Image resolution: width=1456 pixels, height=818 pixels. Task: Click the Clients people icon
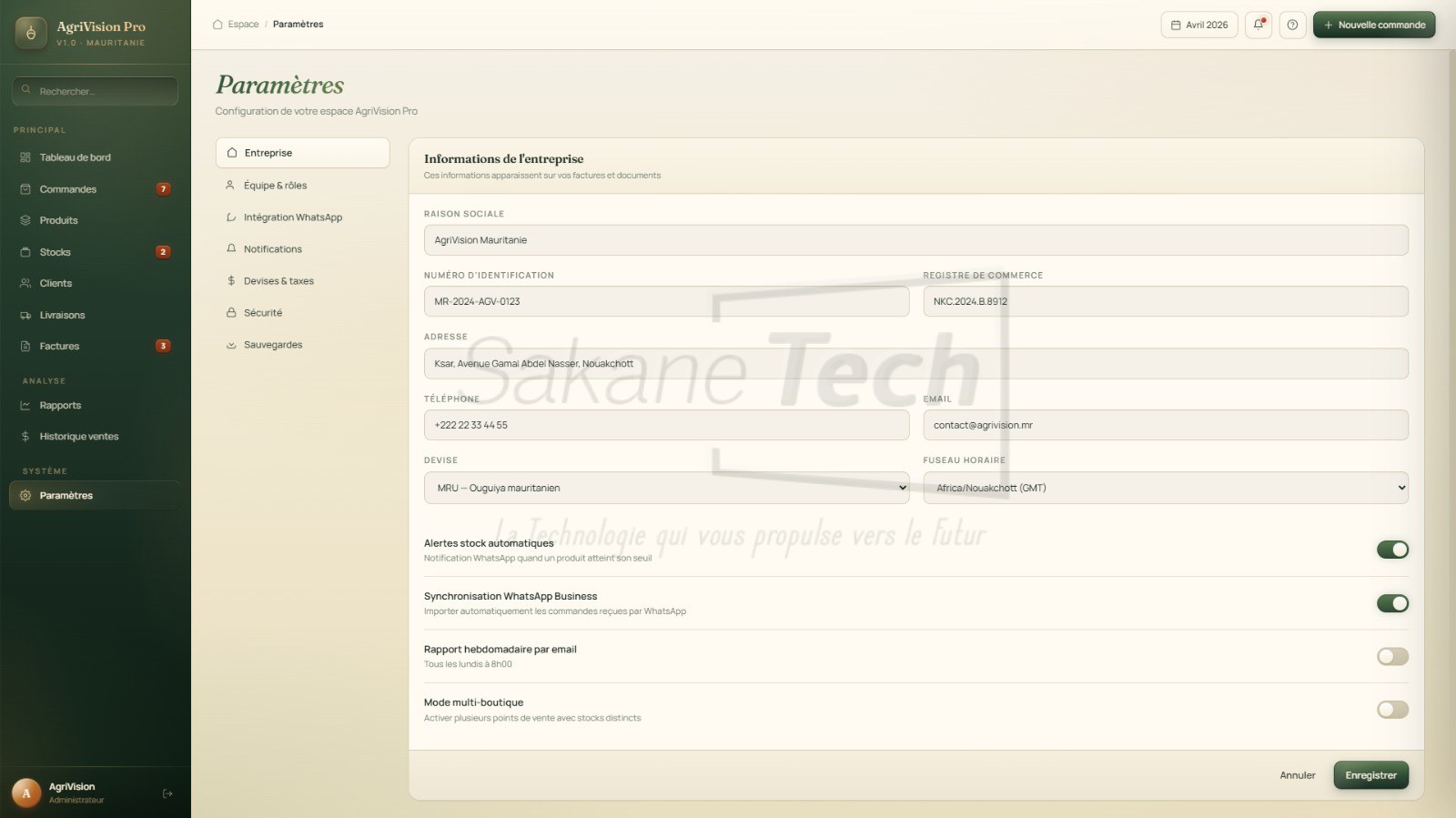pos(25,283)
